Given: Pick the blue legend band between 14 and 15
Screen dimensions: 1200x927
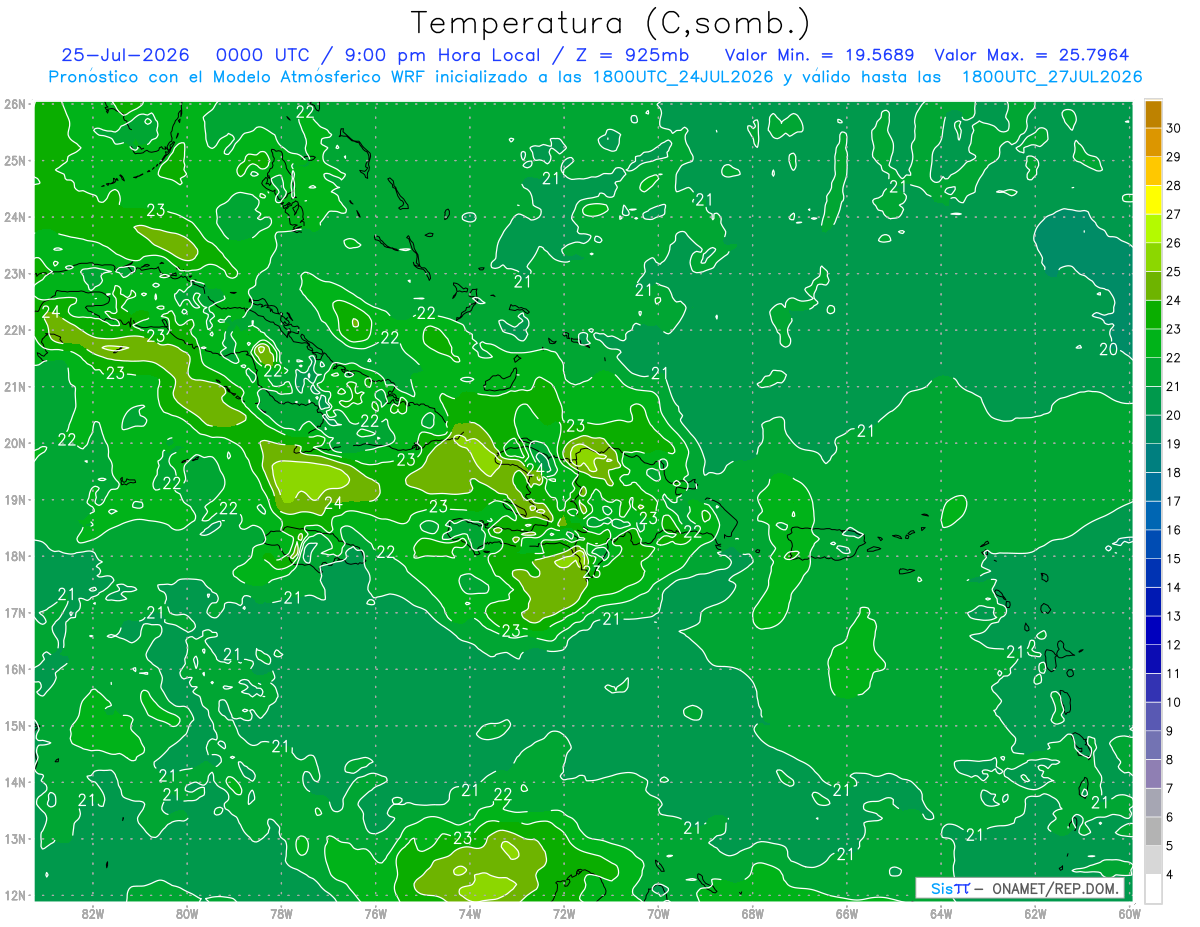Looking at the screenshot, I should pyautogui.click(x=1153, y=573).
